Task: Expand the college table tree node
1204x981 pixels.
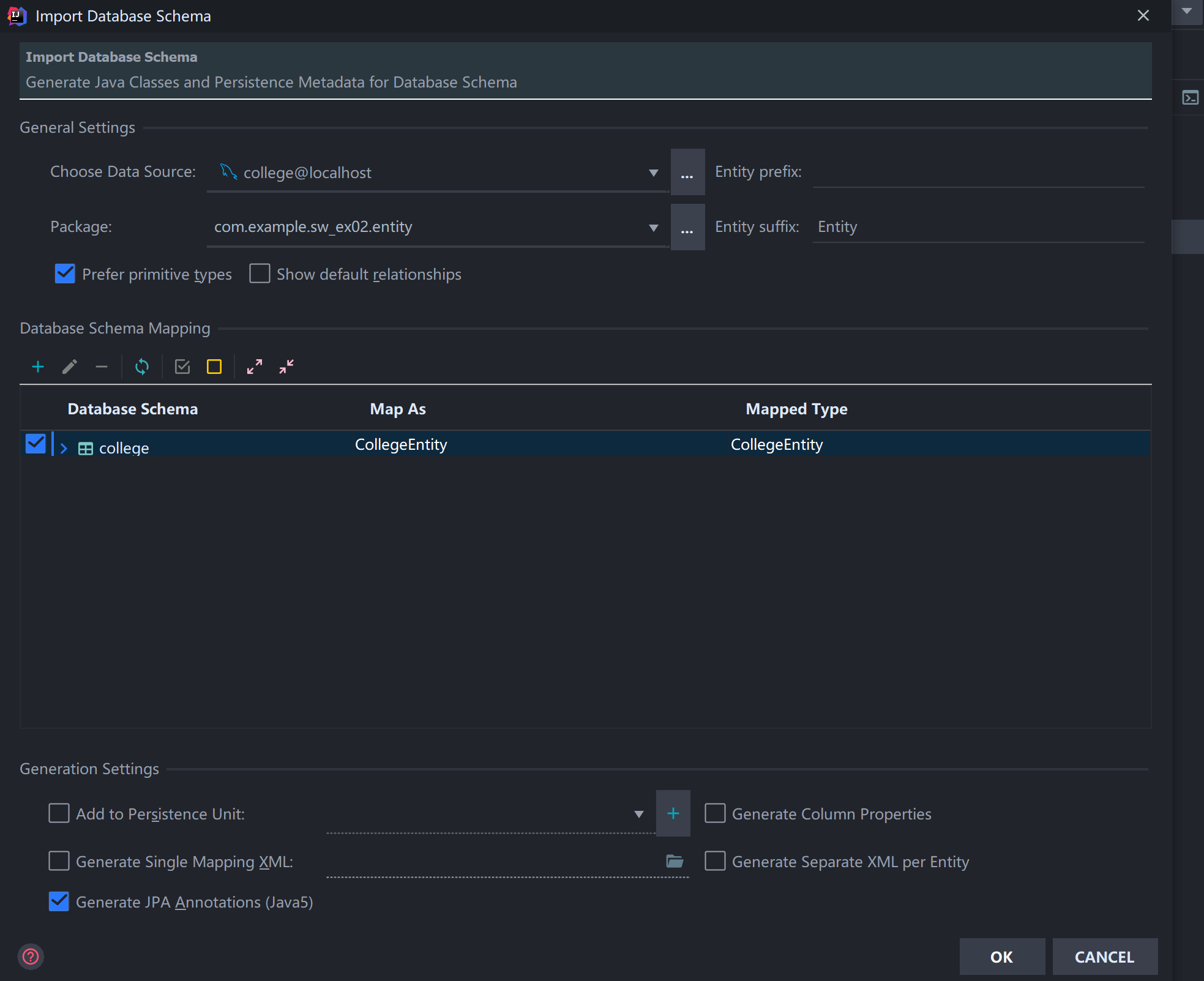Action: pos(64,449)
